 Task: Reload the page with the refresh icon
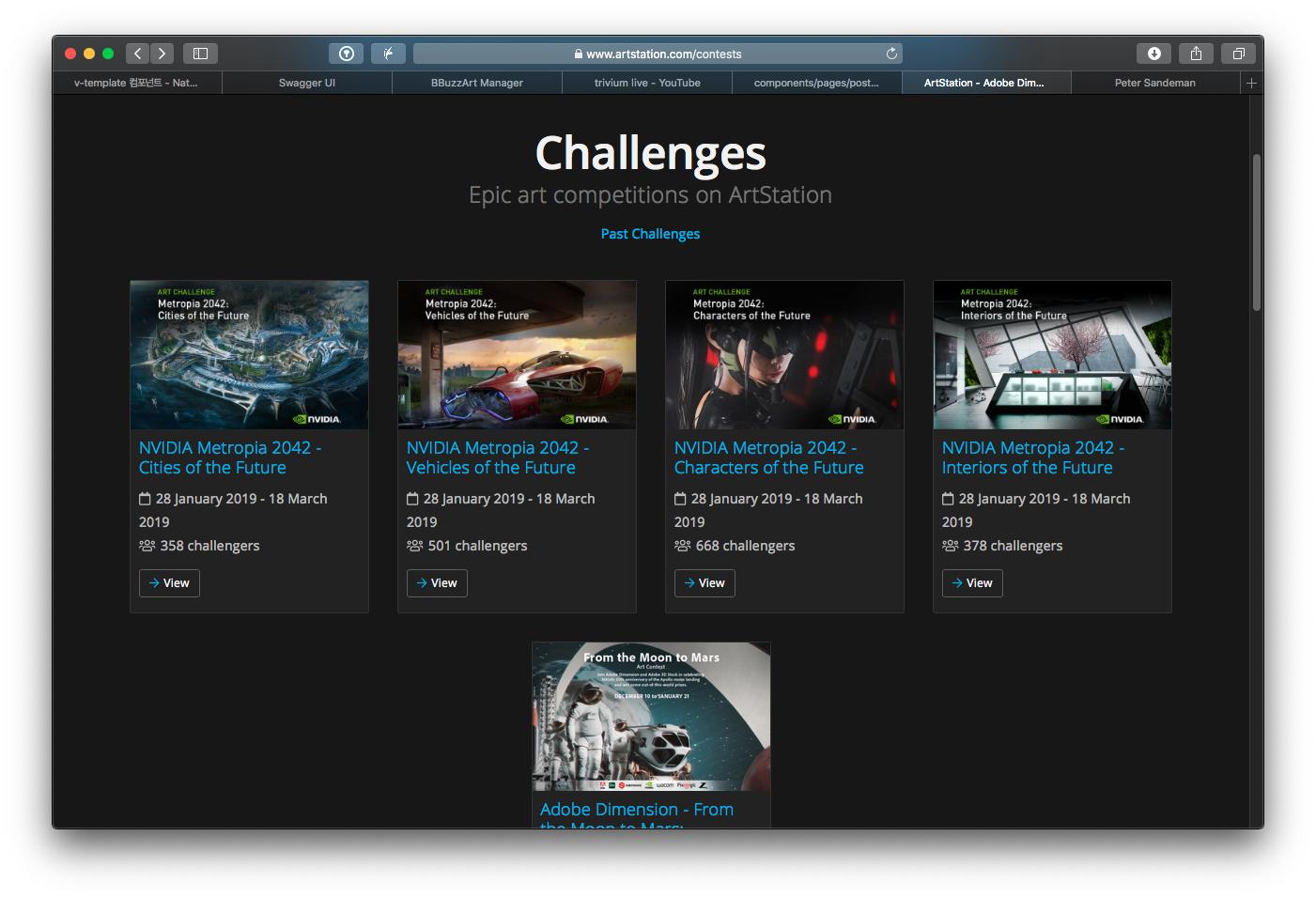(891, 54)
